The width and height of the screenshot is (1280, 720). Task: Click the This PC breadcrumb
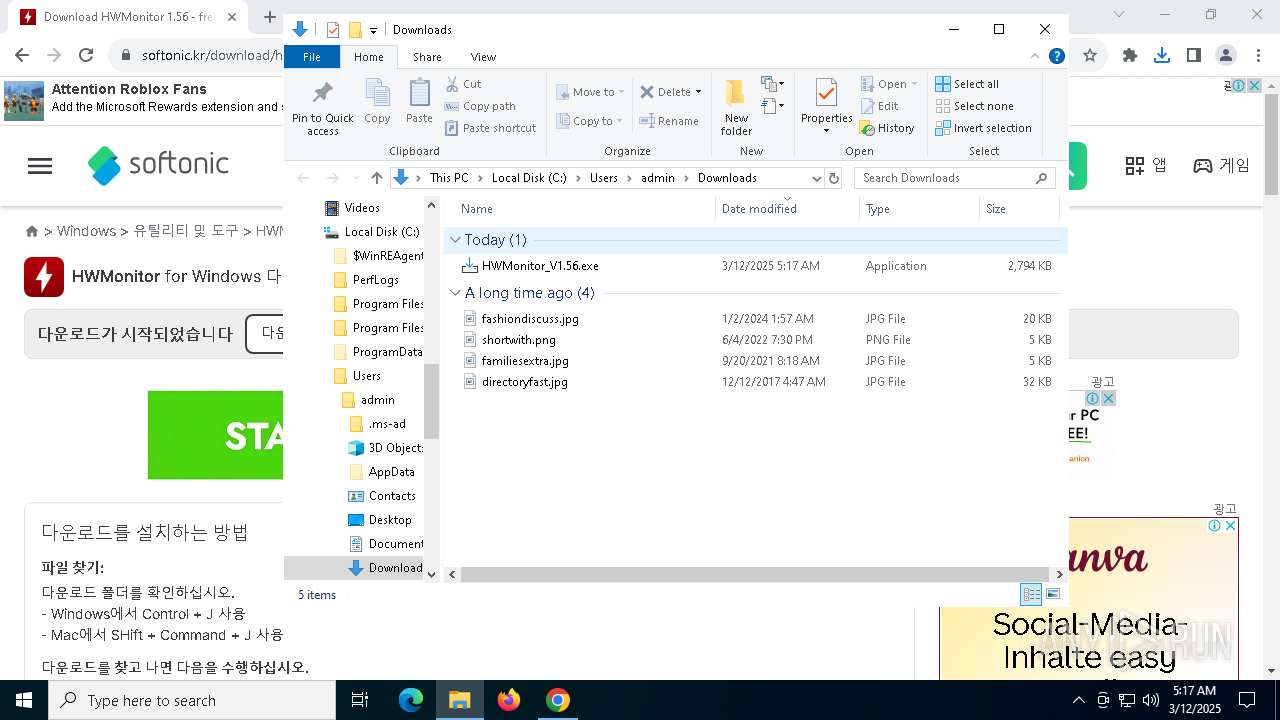(449, 178)
